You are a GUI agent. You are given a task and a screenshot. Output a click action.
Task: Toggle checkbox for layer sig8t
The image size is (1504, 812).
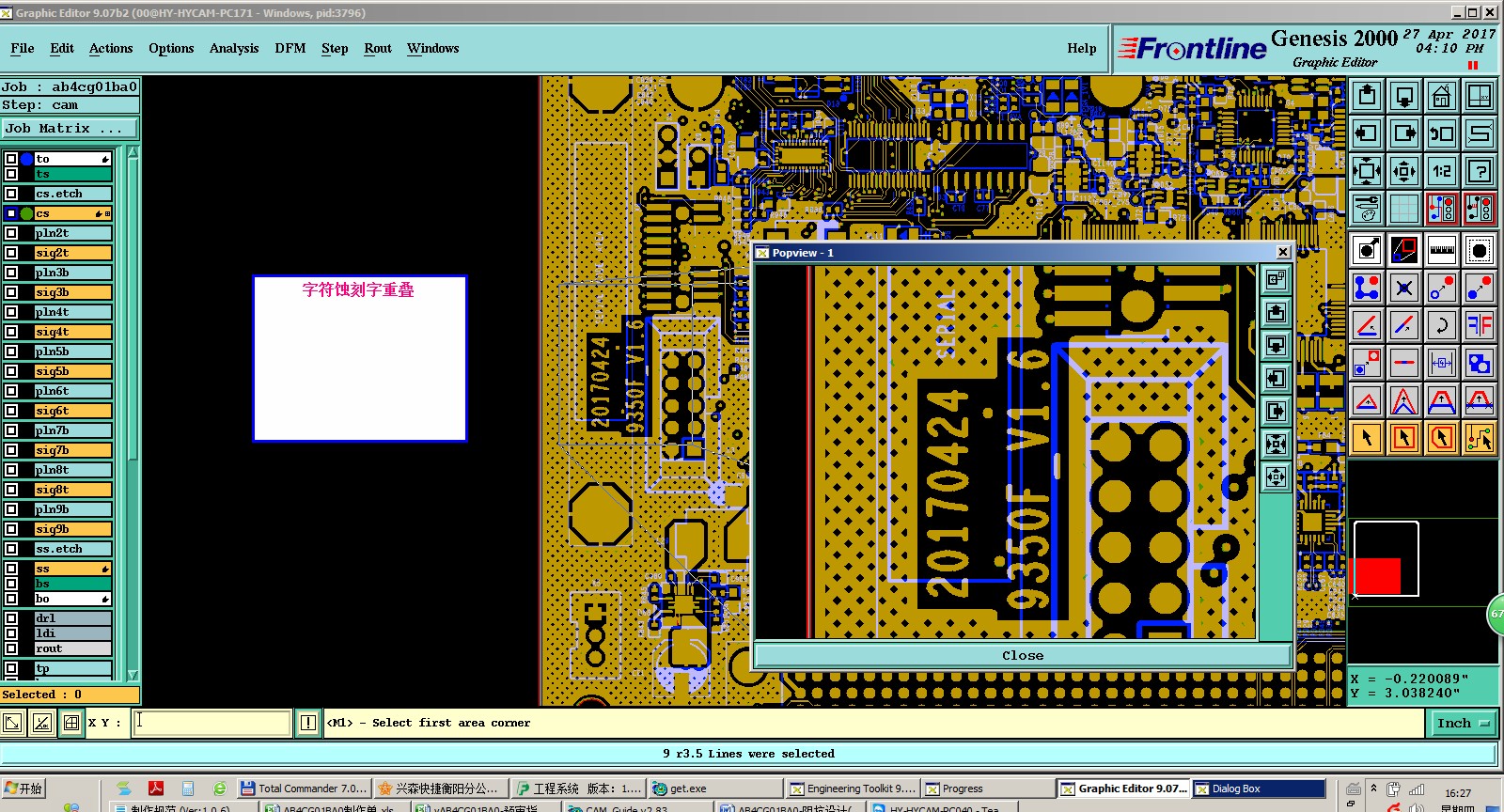coord(11,490)
